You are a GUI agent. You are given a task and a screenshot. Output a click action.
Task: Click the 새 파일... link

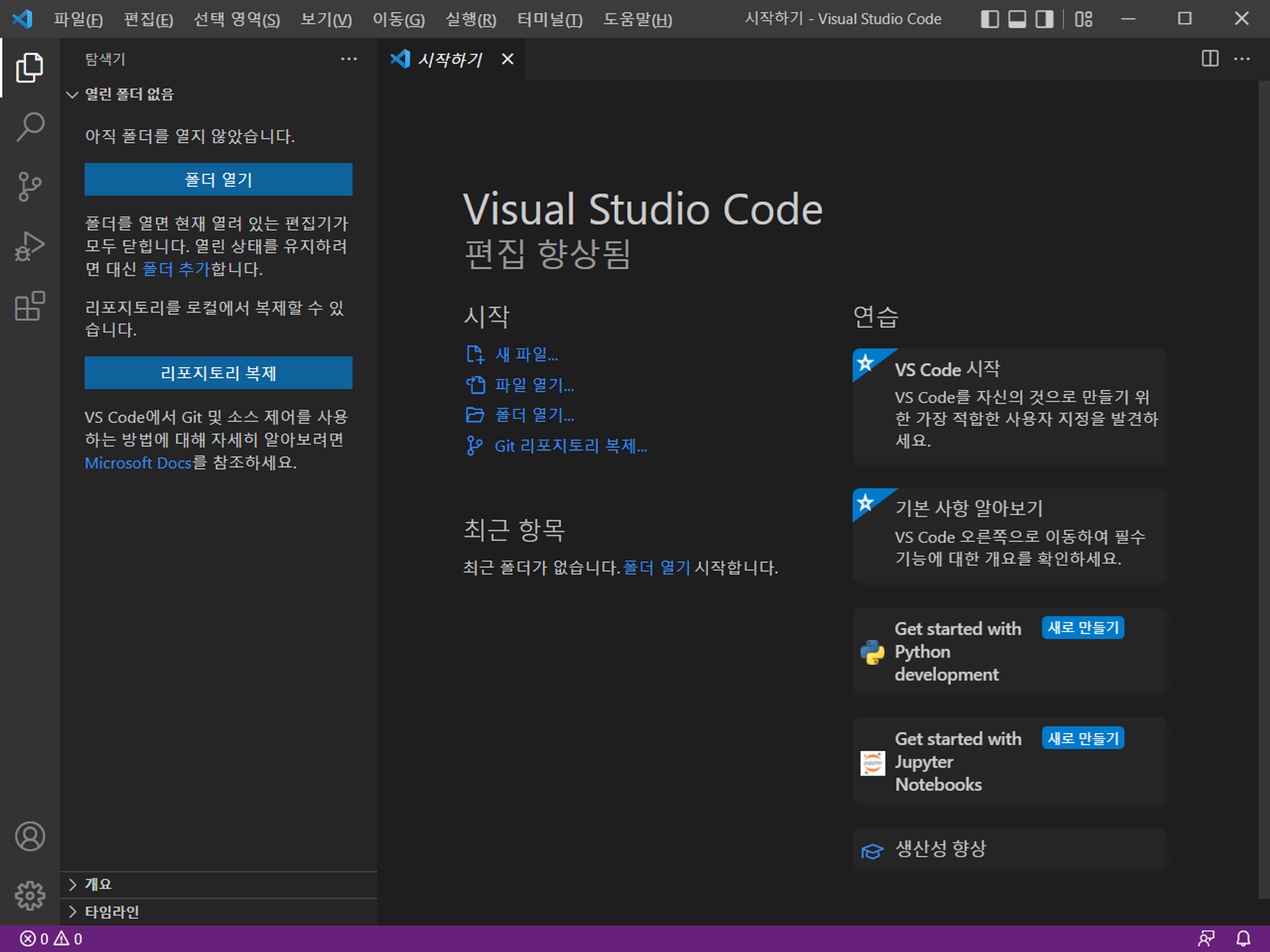[526, 354]
